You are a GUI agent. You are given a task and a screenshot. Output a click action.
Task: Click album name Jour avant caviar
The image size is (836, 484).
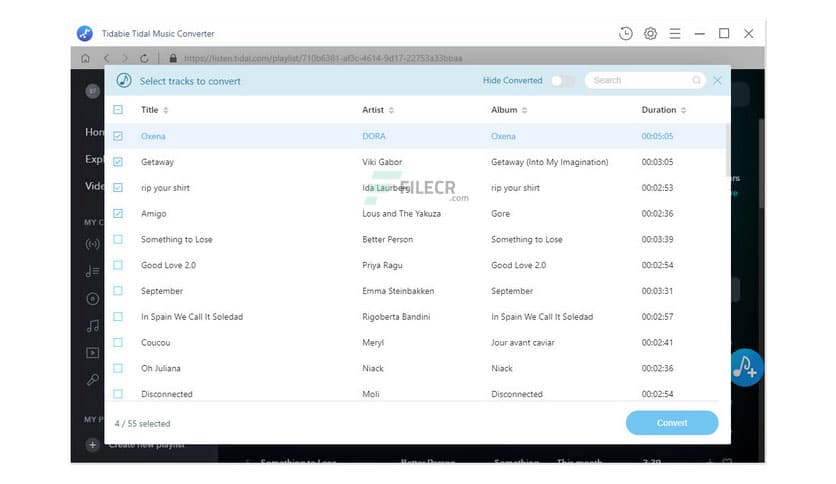point(522,342)
